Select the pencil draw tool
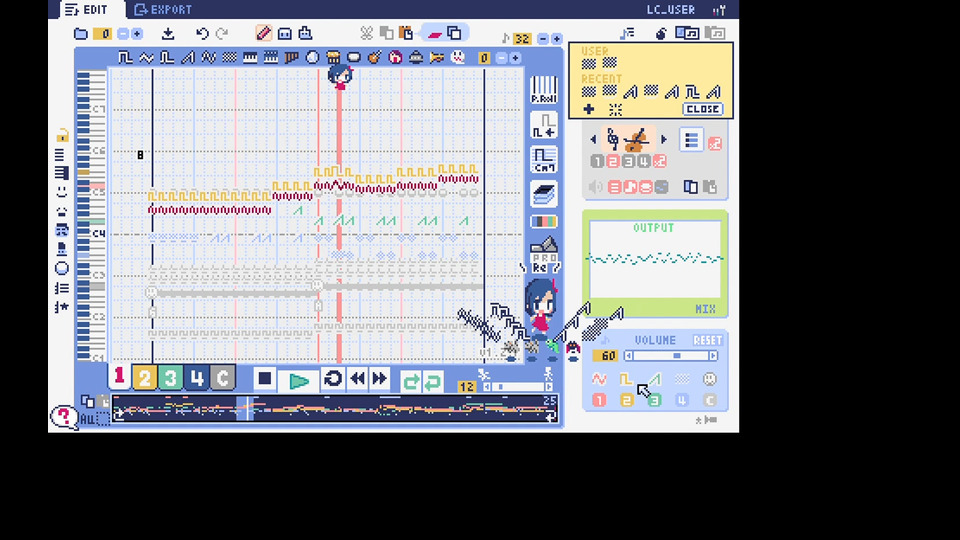The width and height of the screenshot is (960, 540). (x=263, y=33)
